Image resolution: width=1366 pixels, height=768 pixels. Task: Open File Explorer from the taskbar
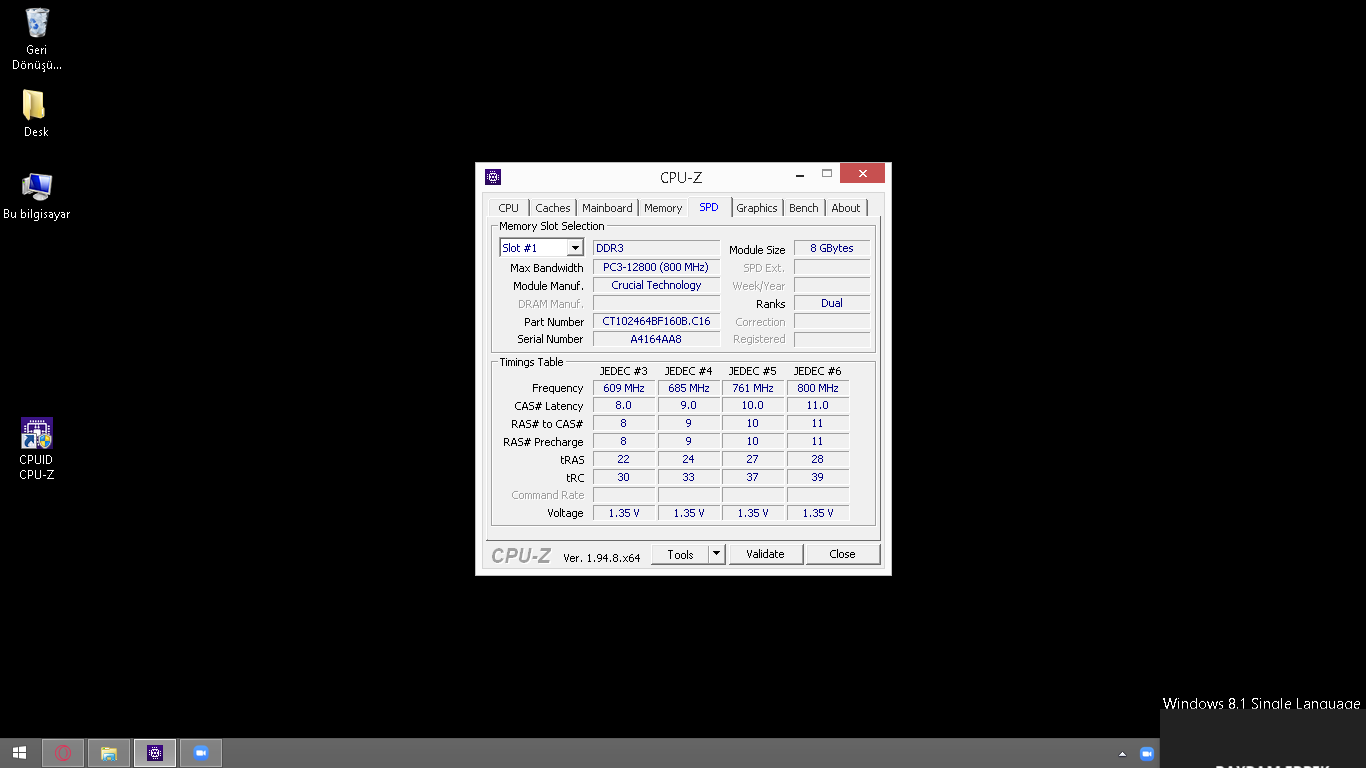point(109,753)
